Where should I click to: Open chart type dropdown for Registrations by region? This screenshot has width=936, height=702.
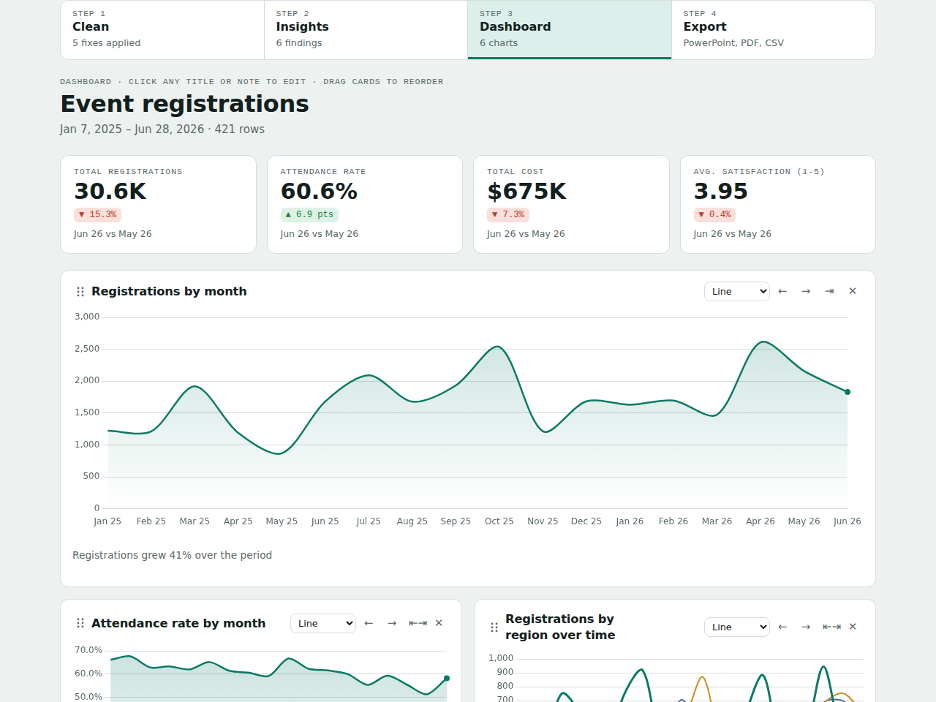pyautogui.click(x=737, y=627)
